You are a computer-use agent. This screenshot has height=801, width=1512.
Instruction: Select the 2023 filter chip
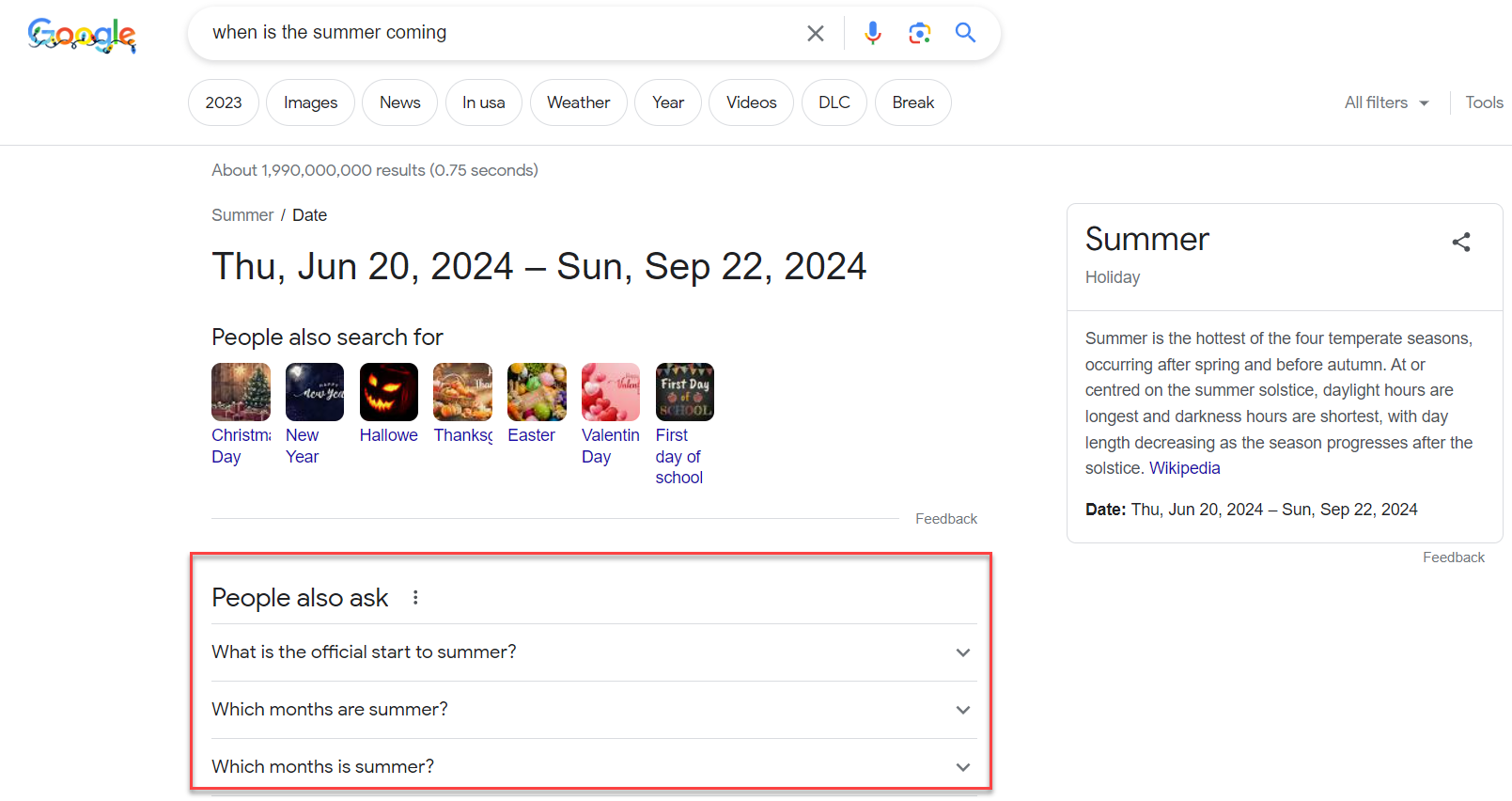click(x=224, y=102)
